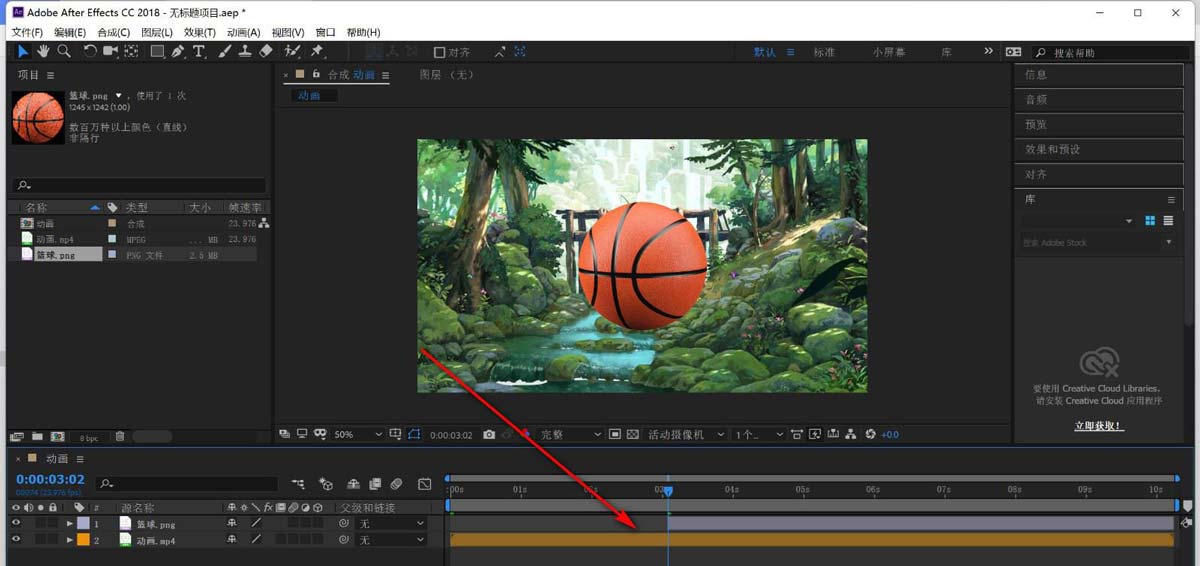Select the Zoom magnifier tool
The image size is (1200, 566).
63,51
